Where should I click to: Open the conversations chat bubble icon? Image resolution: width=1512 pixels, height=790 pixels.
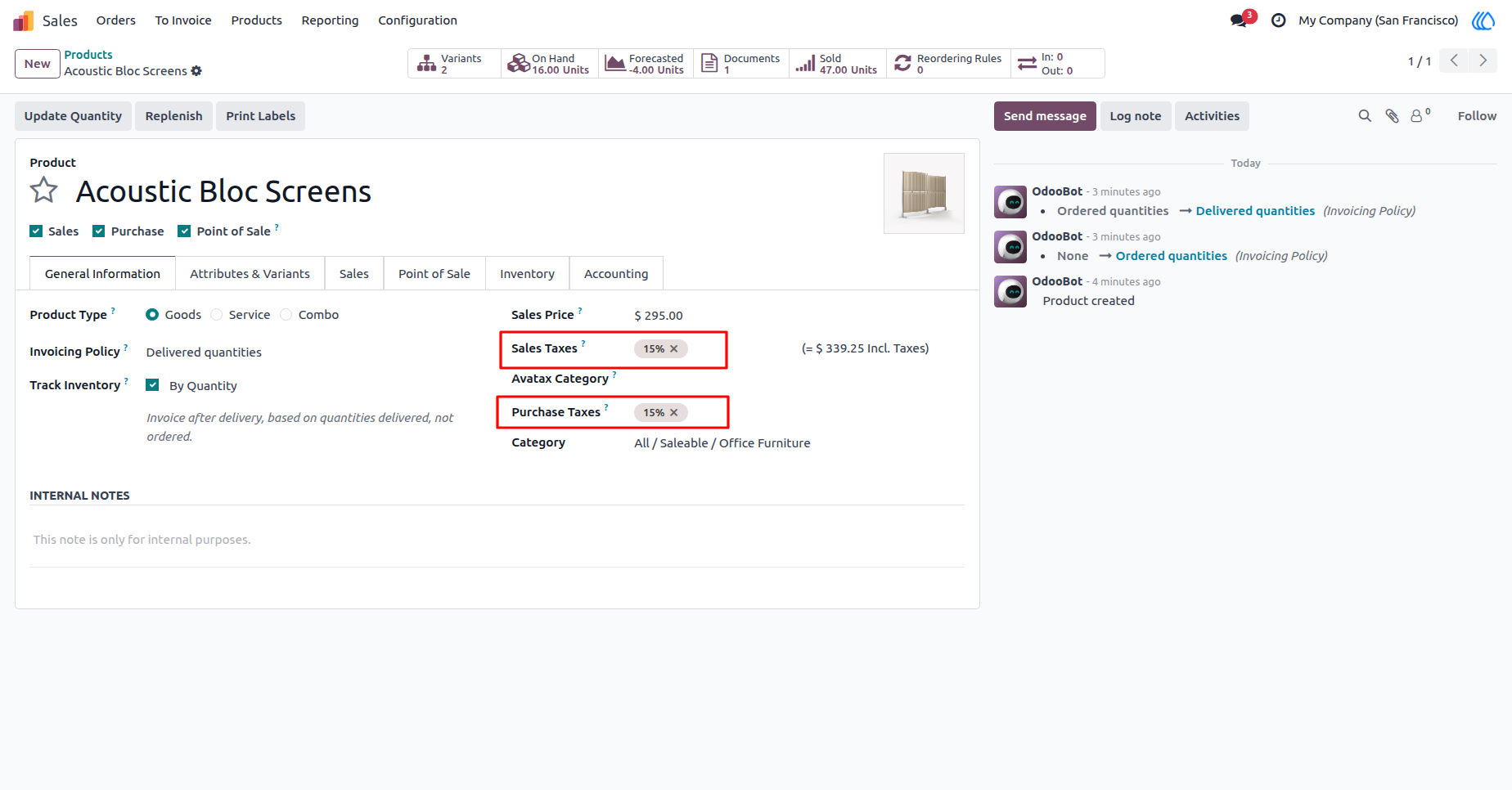pos(1239,20)
